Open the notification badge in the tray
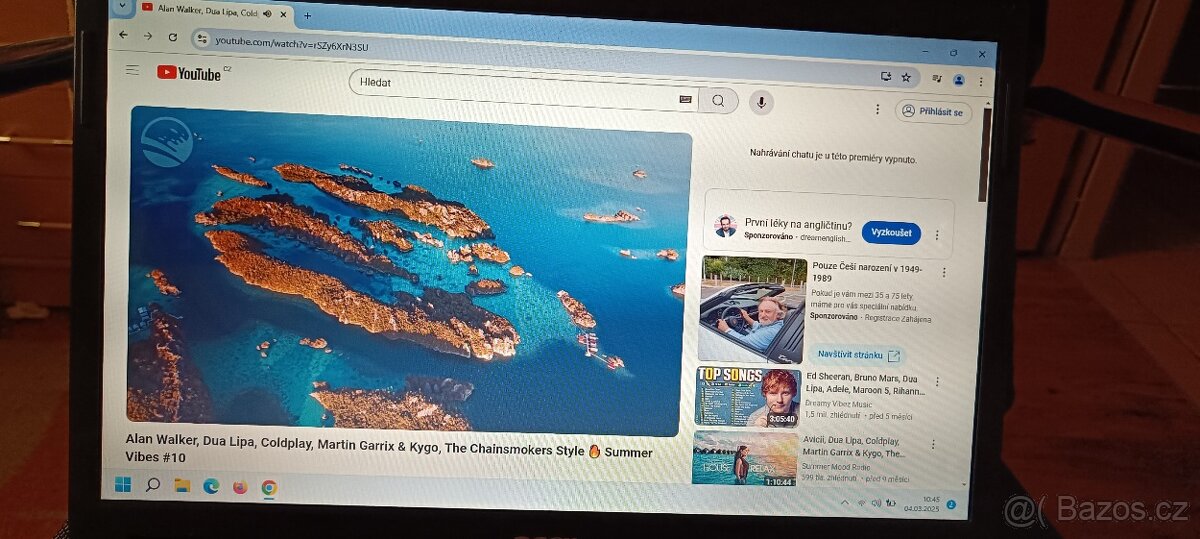The height and width of the screenshot is (539, 1200). (x=951, y=505)
